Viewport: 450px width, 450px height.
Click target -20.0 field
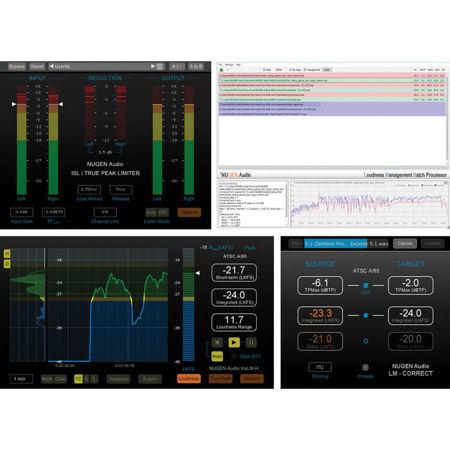point(411,341)
